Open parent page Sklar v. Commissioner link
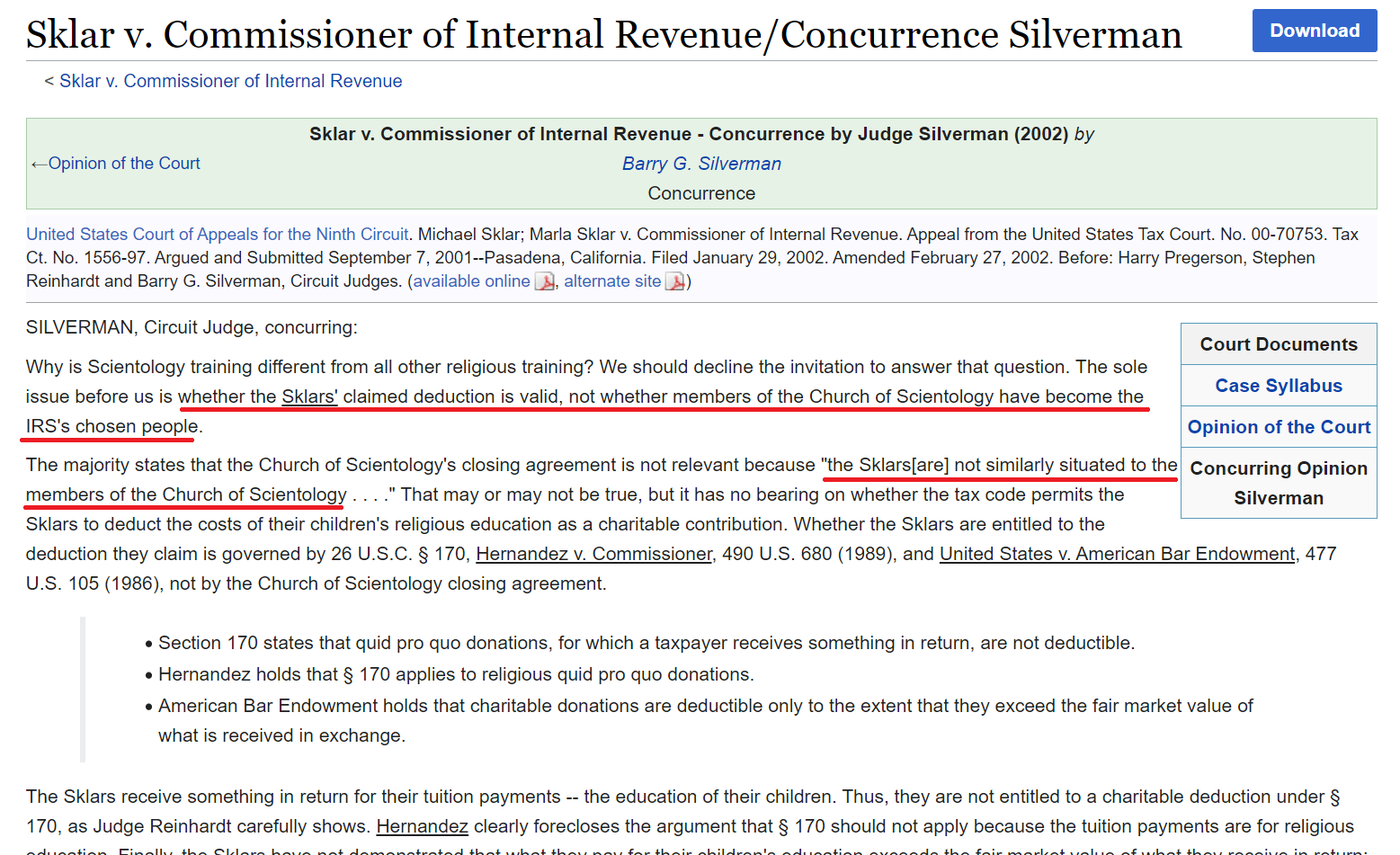1400x855 pixels. click(230, 81)
